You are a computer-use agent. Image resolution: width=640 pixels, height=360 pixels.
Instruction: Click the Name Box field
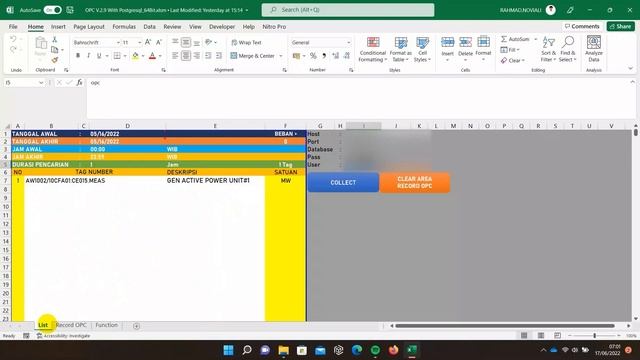[24, 83]
